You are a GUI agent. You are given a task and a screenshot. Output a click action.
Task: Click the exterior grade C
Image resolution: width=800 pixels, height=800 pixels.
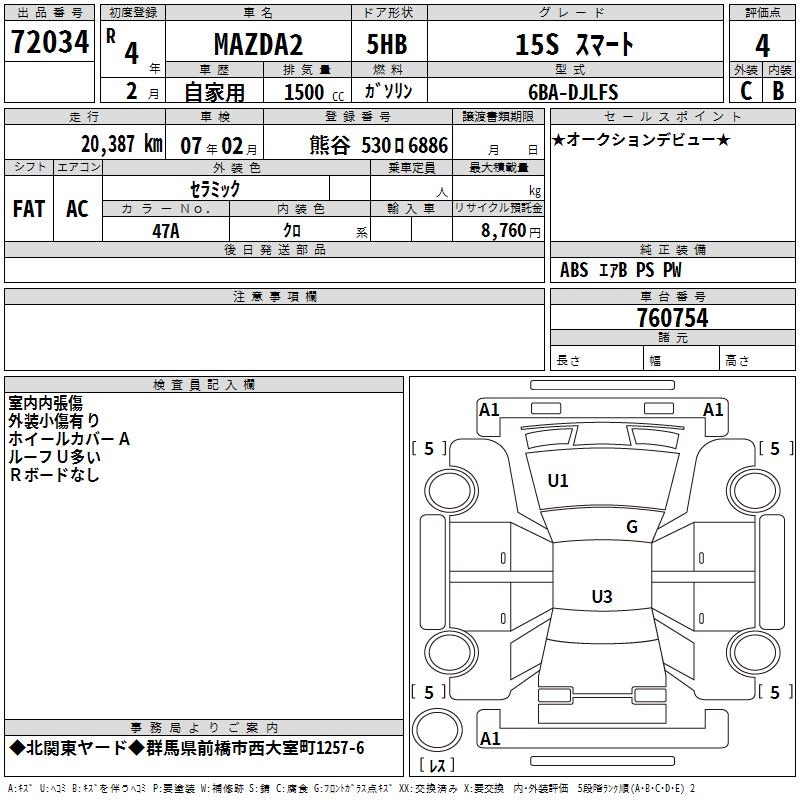746,91
